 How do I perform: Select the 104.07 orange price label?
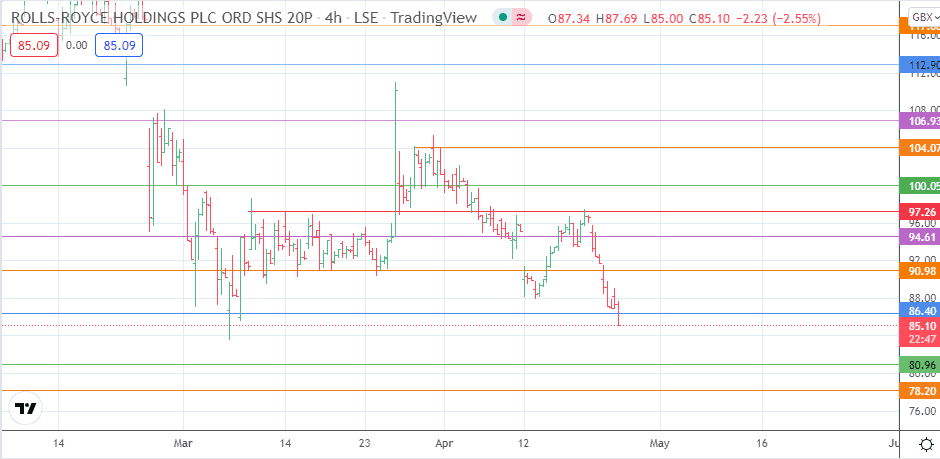(x=920, y=148)
